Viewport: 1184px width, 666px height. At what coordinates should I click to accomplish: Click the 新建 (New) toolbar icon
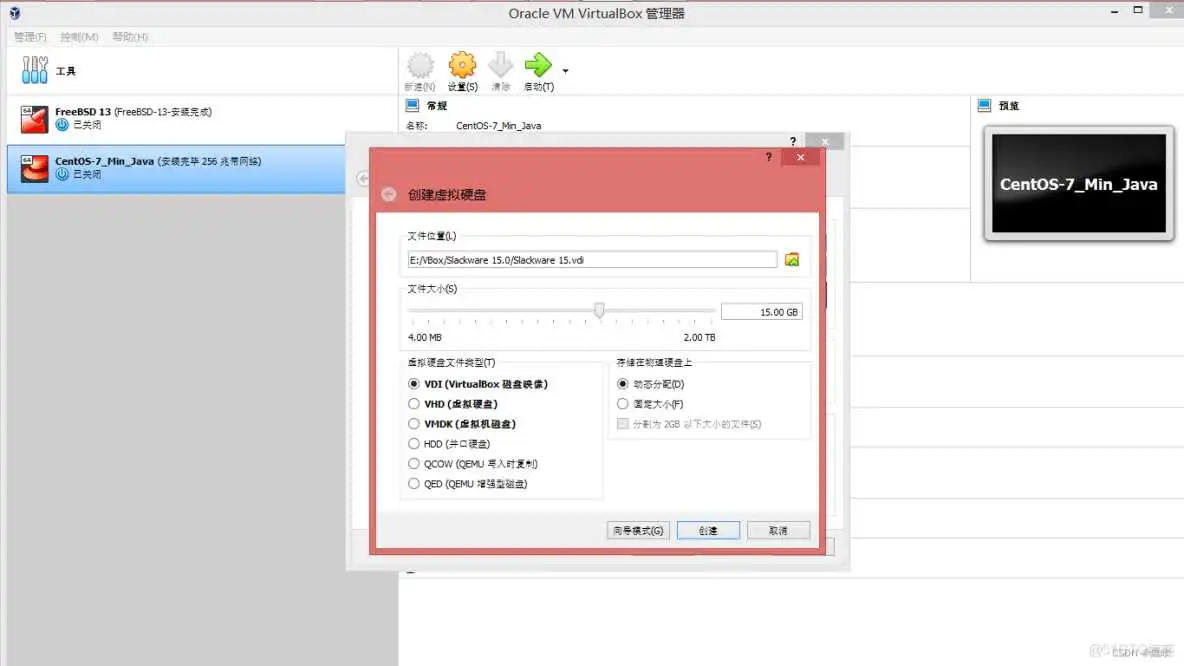click(x=419, y=67)
